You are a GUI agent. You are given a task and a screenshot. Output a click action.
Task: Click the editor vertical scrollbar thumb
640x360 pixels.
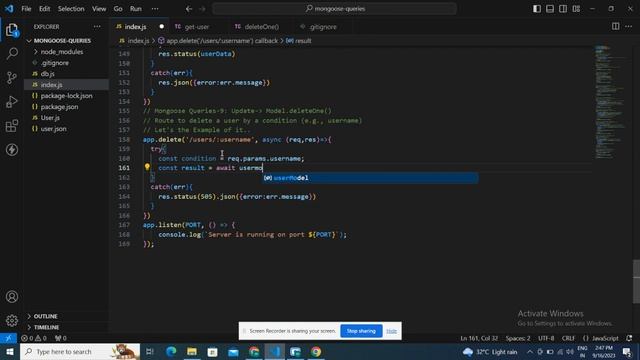coord(636,282)
